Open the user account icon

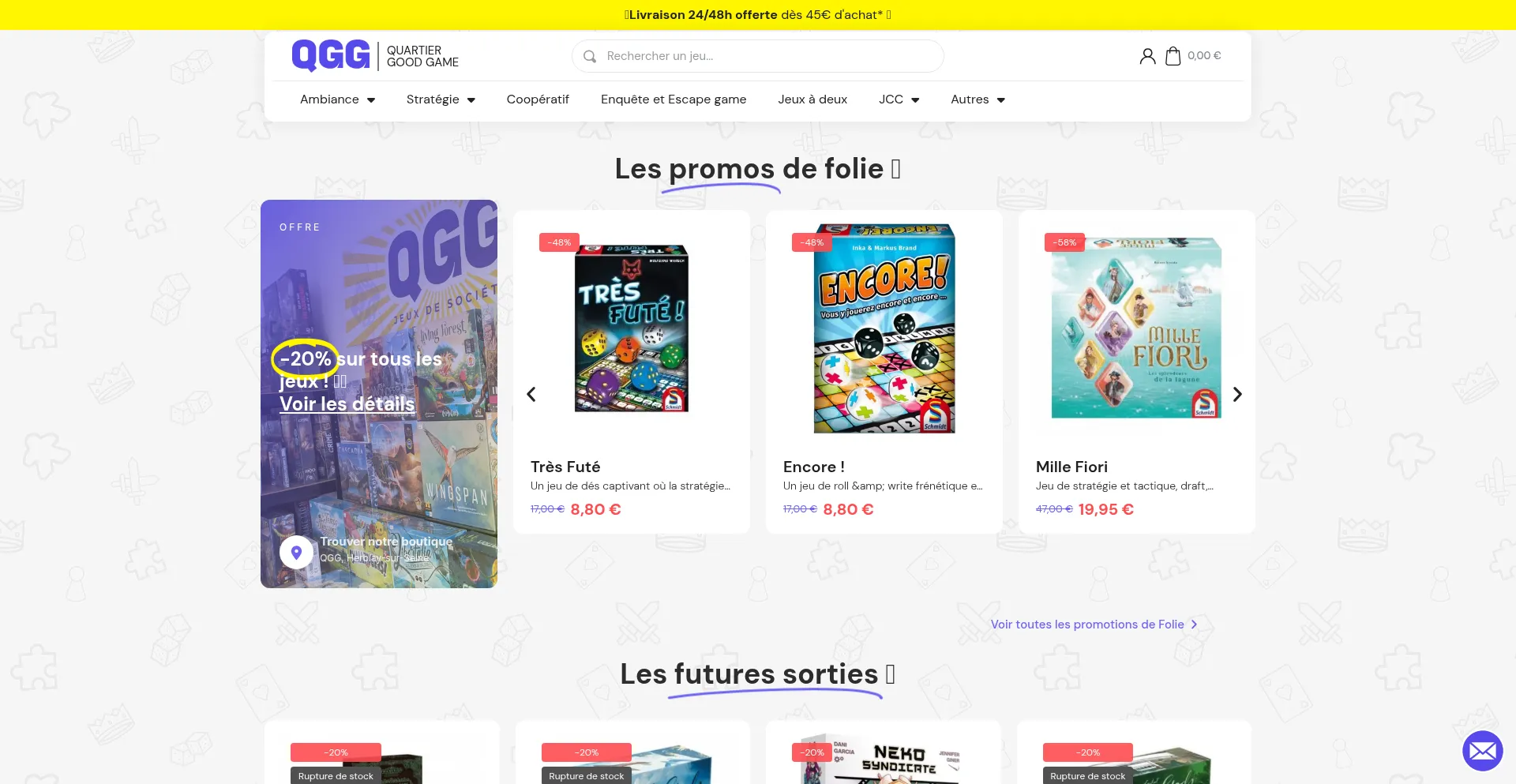pos(1147,56)
